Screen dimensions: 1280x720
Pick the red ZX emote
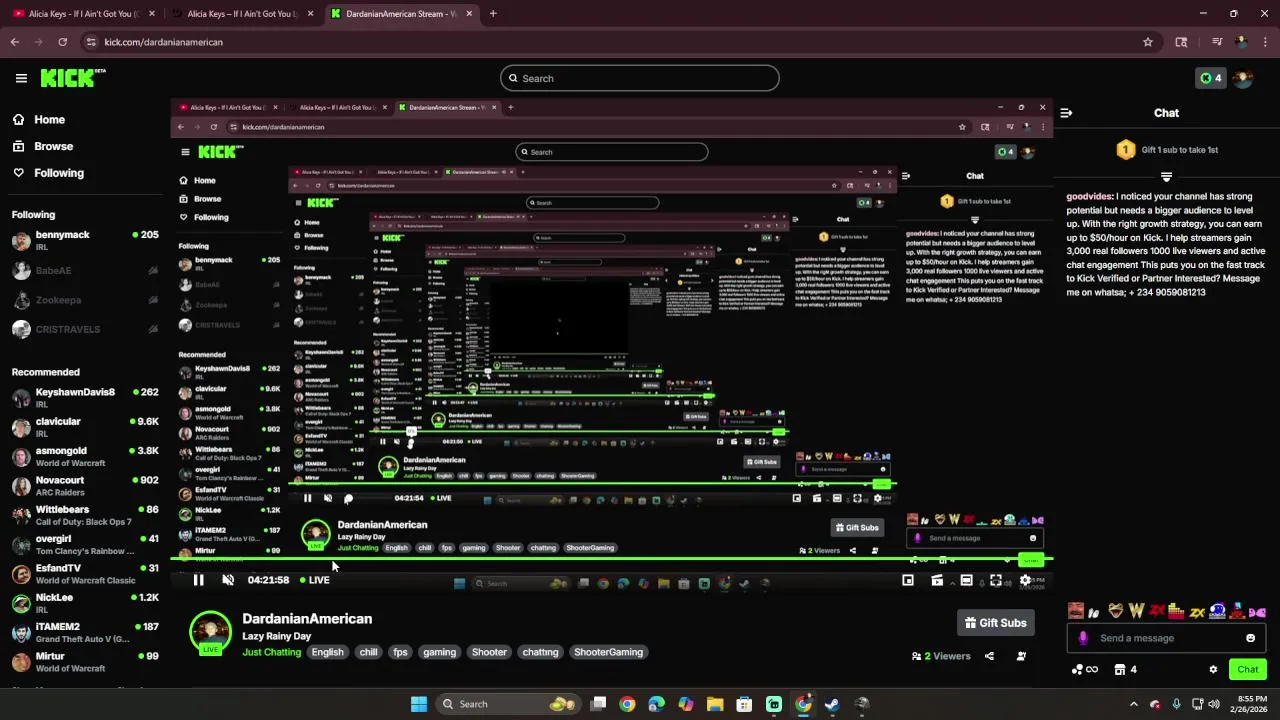click(1157, 611)
